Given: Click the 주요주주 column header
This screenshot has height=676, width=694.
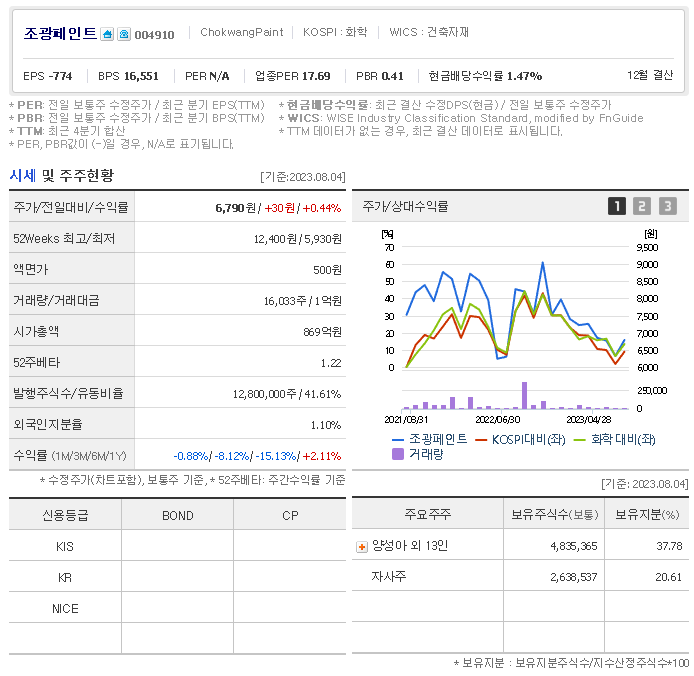Looking at the screenshot, I should coord(428,514).
